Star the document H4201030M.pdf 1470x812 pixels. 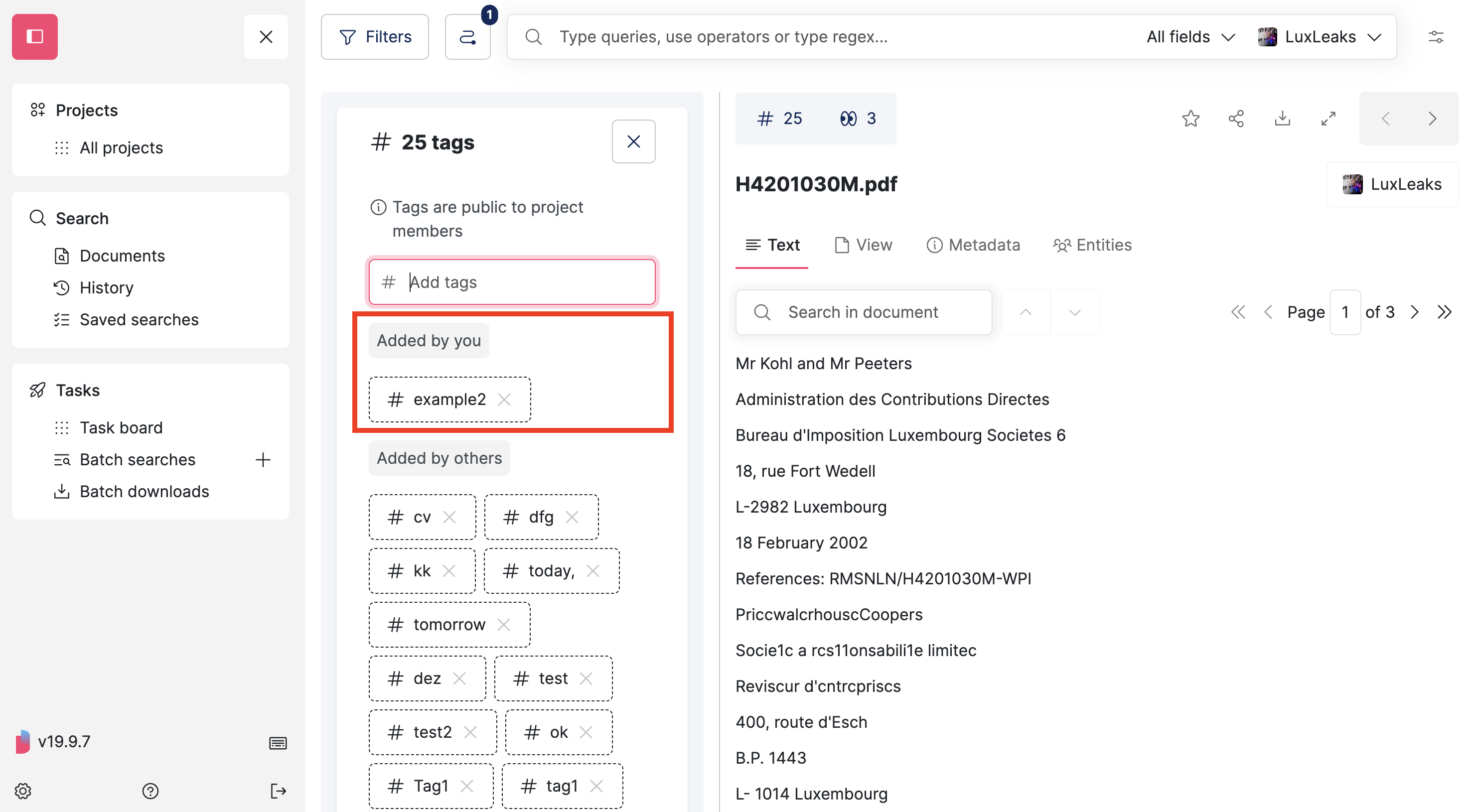click(1190, 118)
